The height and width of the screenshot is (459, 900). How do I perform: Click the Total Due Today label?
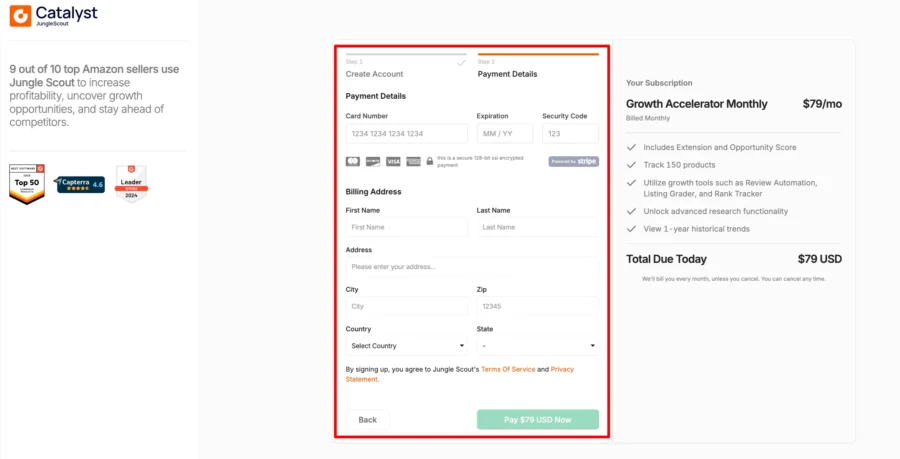coord(666,259)
